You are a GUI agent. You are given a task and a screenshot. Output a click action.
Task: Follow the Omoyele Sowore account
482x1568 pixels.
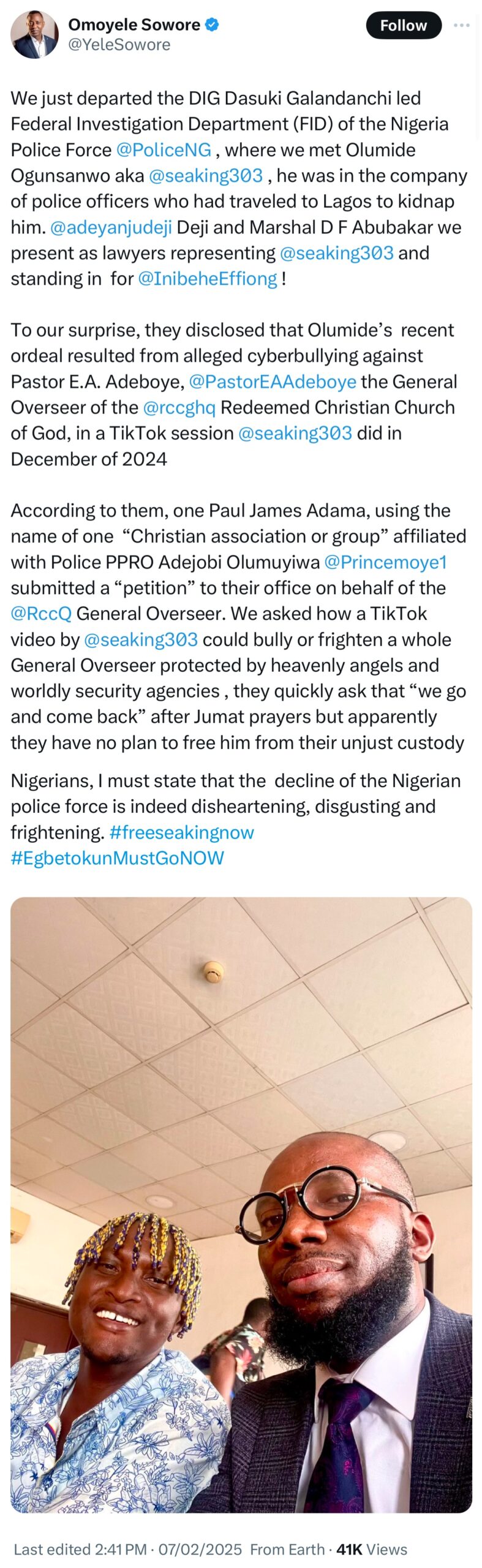tap(403, 25)
